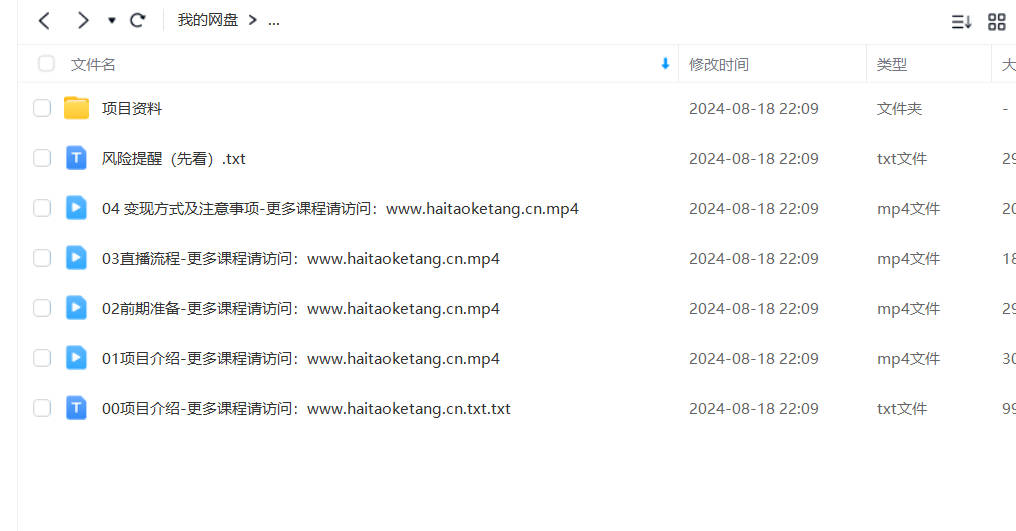Tick the checkbox for 项目资料 folder
The width and height of the screenshot is (1016, 531).
[42, 108]
